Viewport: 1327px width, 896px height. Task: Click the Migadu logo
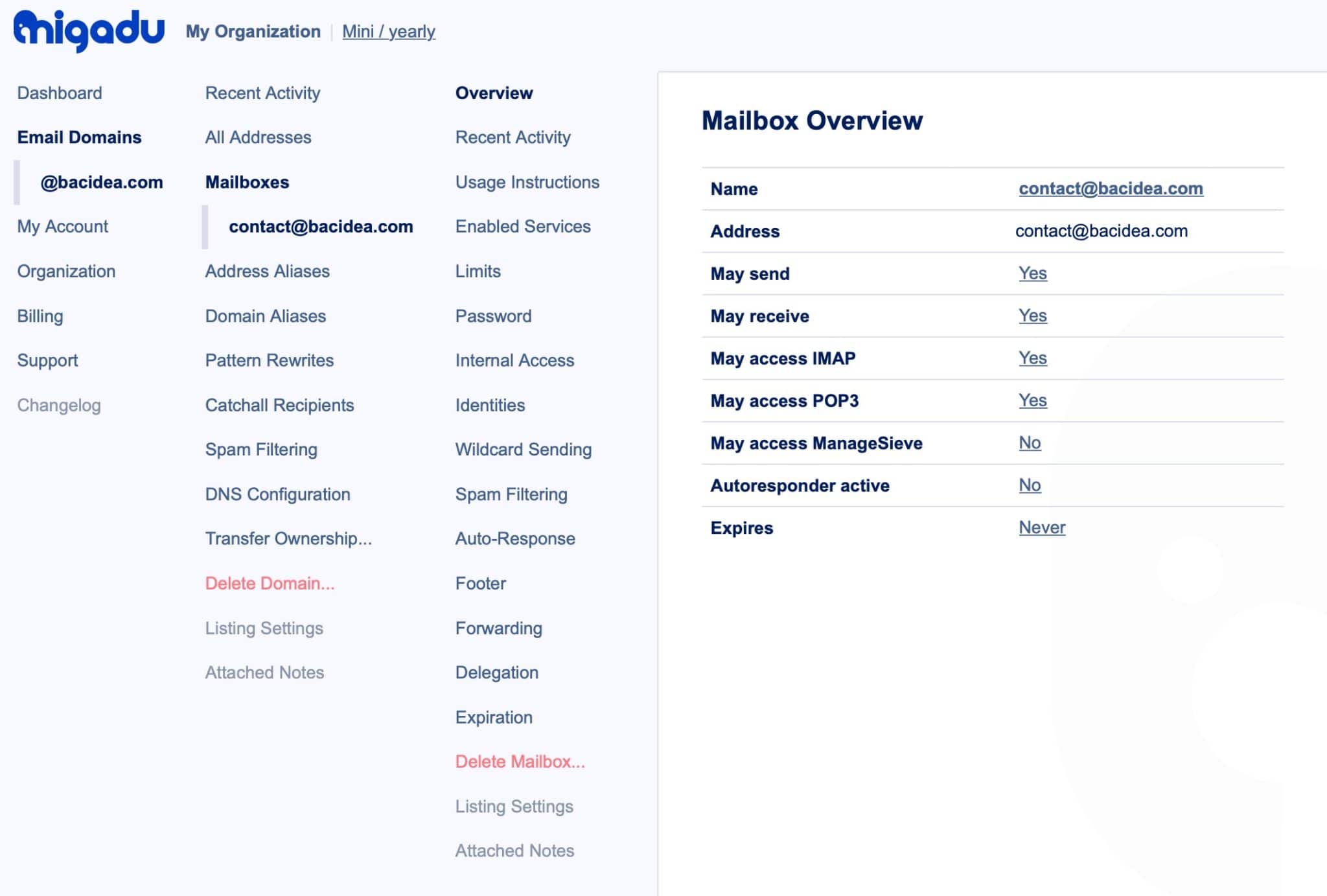[89, 30]
